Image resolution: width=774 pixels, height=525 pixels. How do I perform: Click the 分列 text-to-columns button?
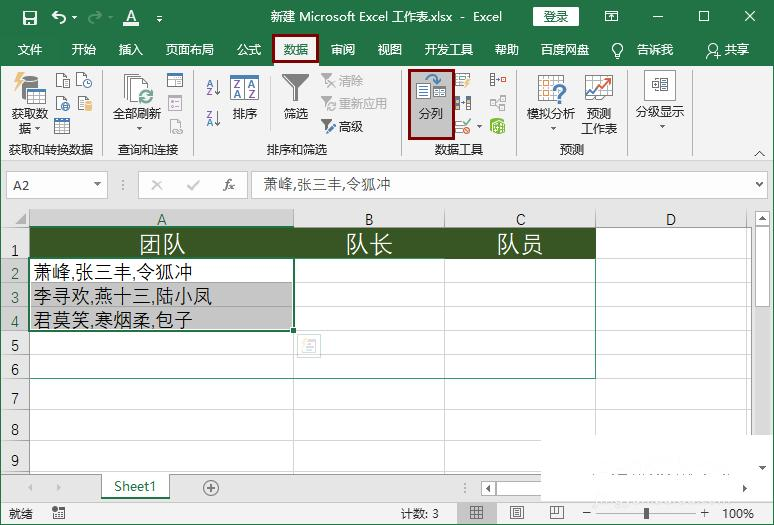click(431, 104)
